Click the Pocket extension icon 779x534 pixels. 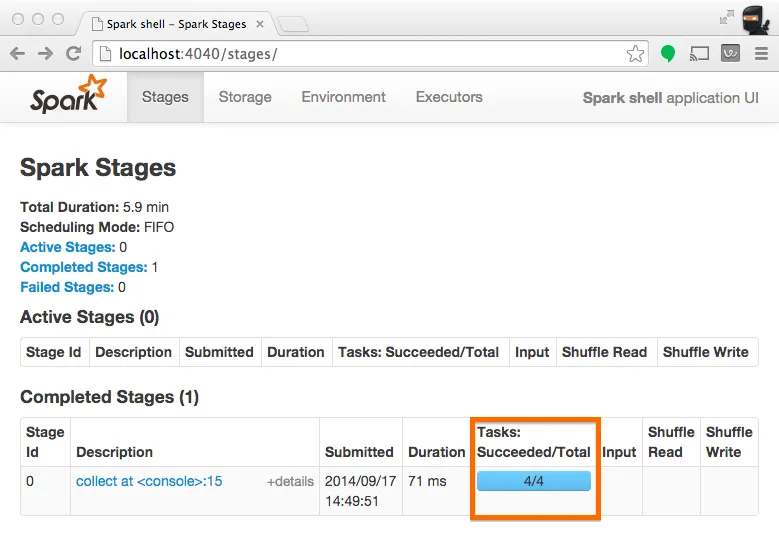click(x=730, y=54)
